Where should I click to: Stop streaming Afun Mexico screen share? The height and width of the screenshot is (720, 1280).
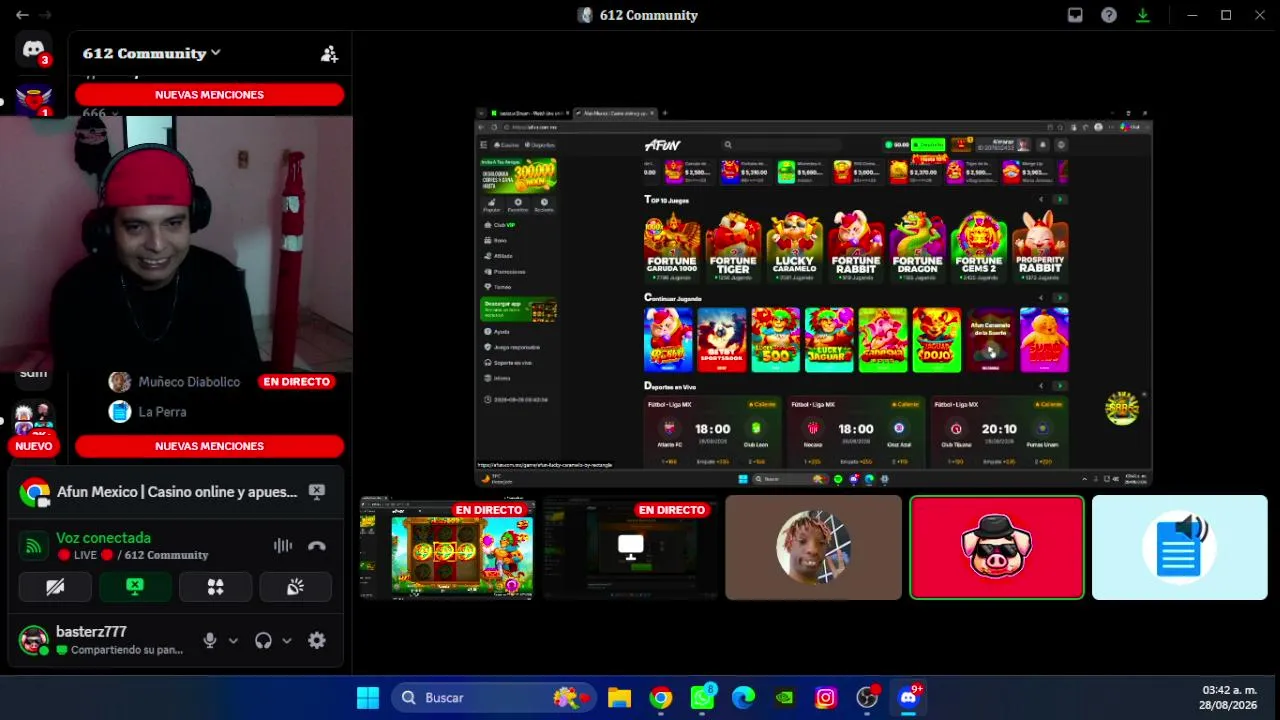[317, 492]
